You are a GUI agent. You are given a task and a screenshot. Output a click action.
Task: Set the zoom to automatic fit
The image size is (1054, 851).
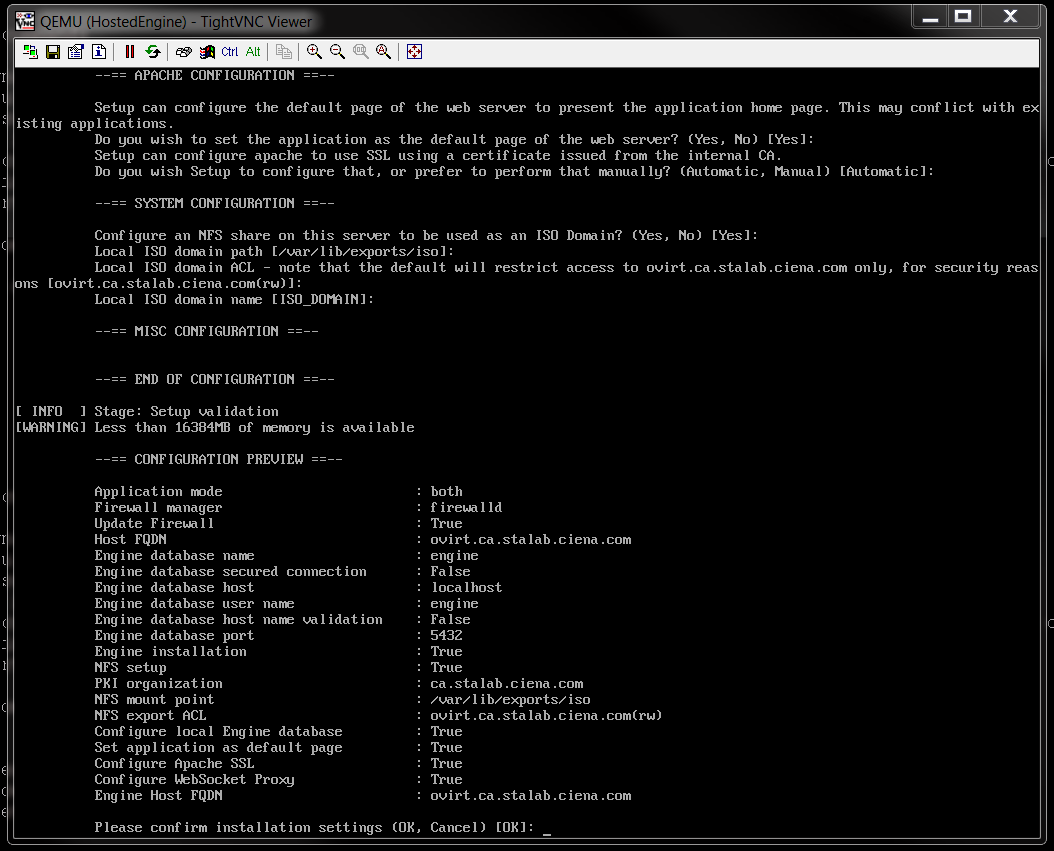click(383, 52)
